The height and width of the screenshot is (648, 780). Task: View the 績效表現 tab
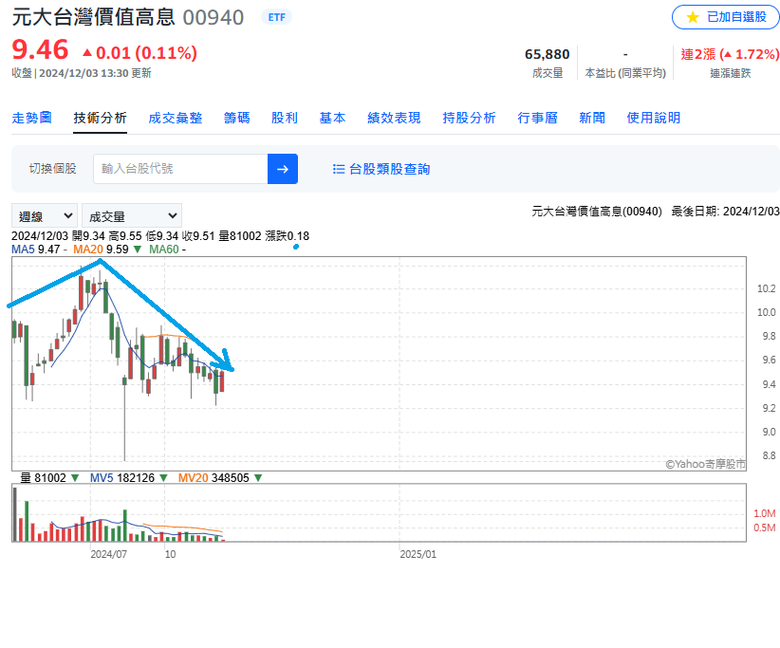coord(394,118)
